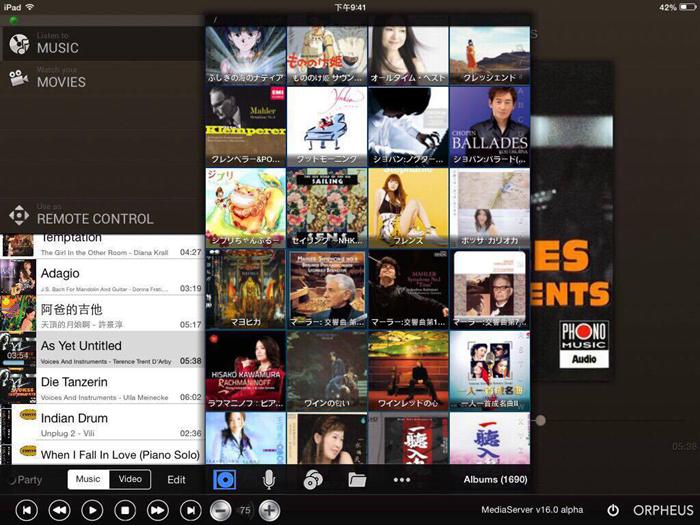
Task: Open the ボッサ カリオカ album
Action: (x=490, y=208)
